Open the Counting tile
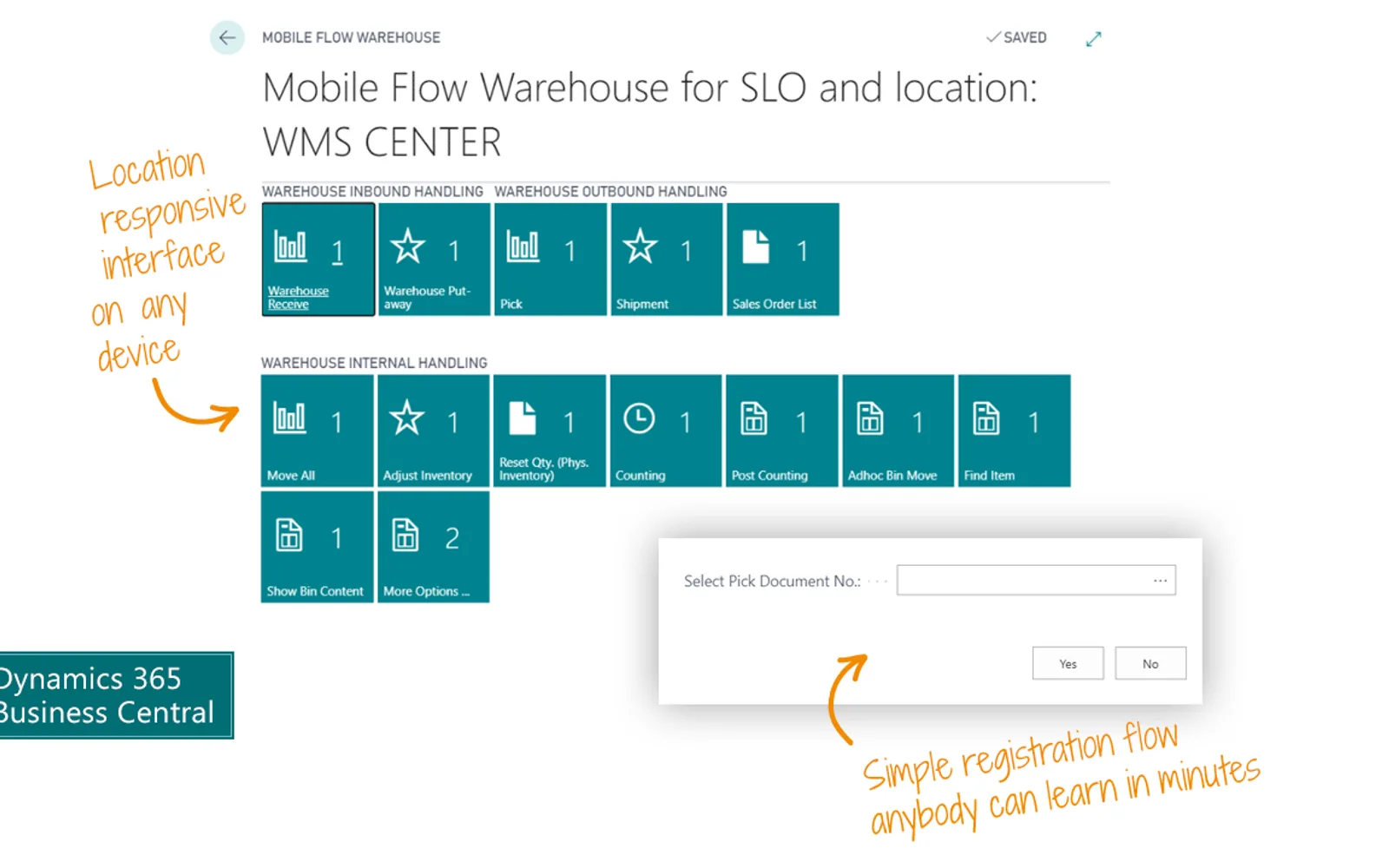 [666, 431]
